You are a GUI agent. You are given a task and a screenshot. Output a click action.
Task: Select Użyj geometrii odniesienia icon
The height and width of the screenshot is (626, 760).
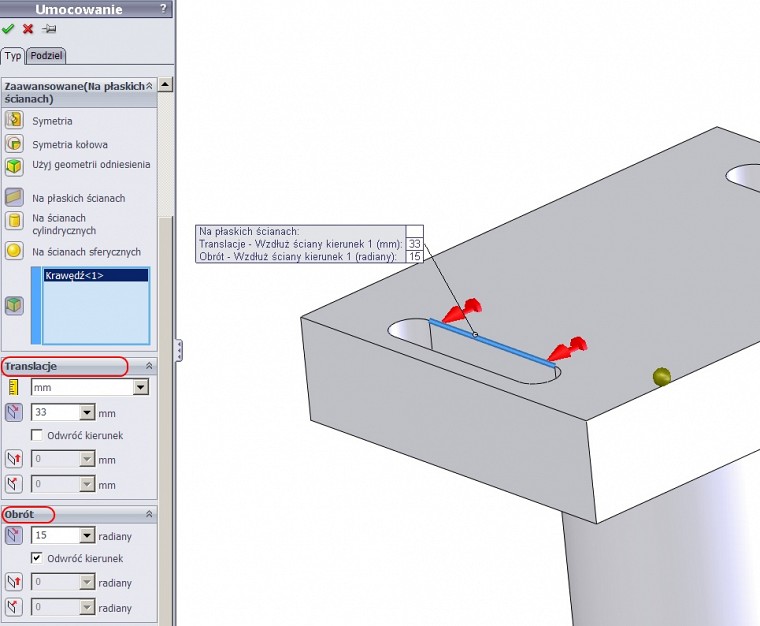pos(14,166)
